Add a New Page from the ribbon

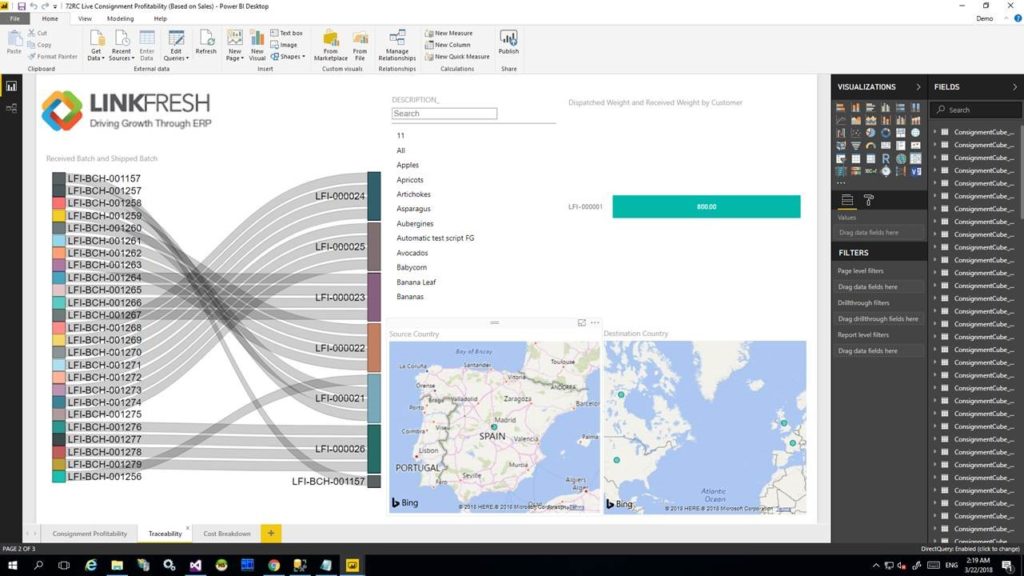[x=234, y=45]
